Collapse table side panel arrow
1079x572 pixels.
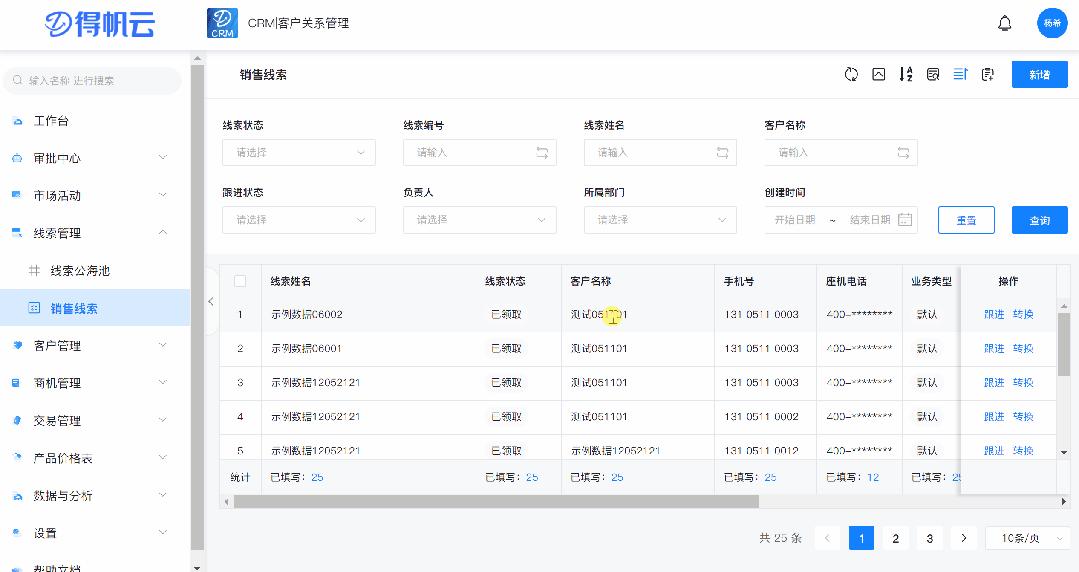[x=211, y=301]
